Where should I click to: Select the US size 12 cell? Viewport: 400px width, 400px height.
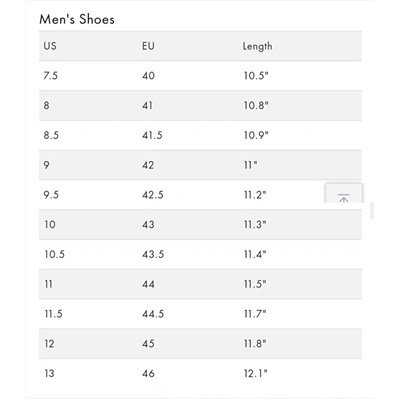point(49,344)
